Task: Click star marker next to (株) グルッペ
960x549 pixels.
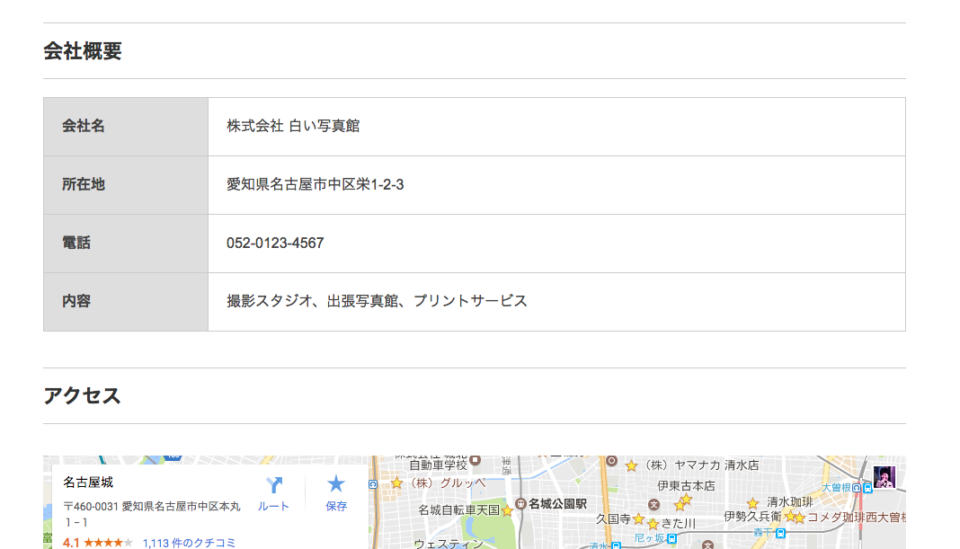Action: click(x=397, y=483)
